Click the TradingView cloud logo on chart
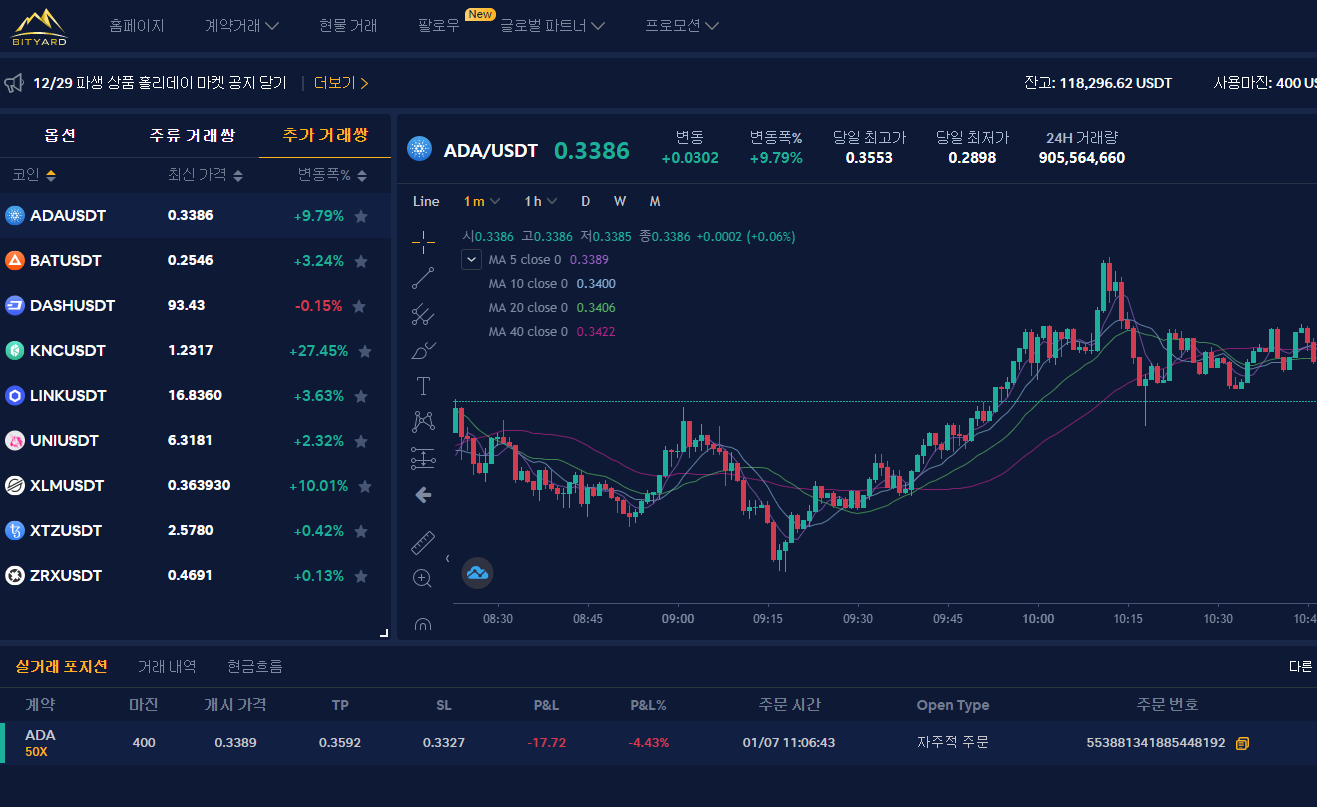 (477, 573)
